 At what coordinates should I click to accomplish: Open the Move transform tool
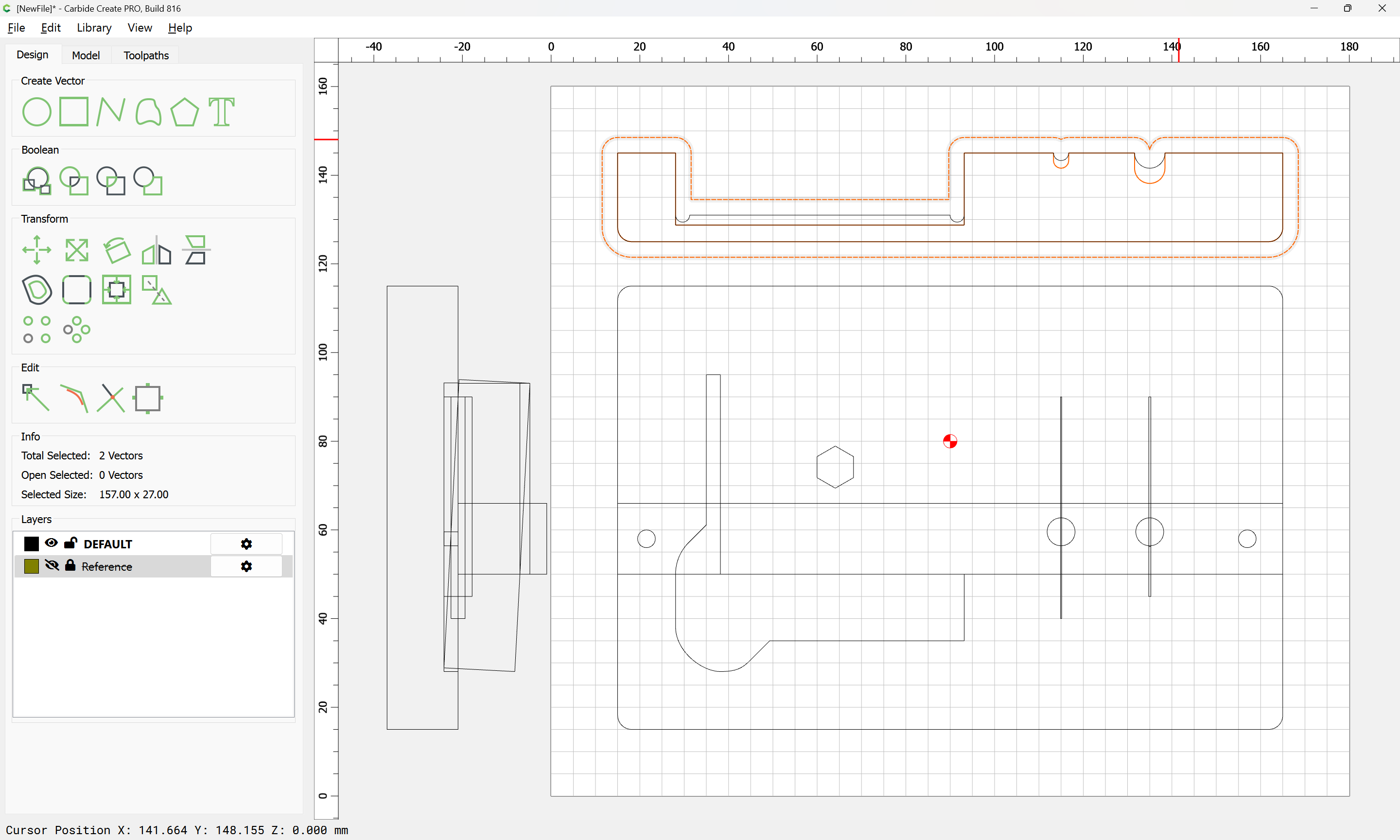[36, 250]
